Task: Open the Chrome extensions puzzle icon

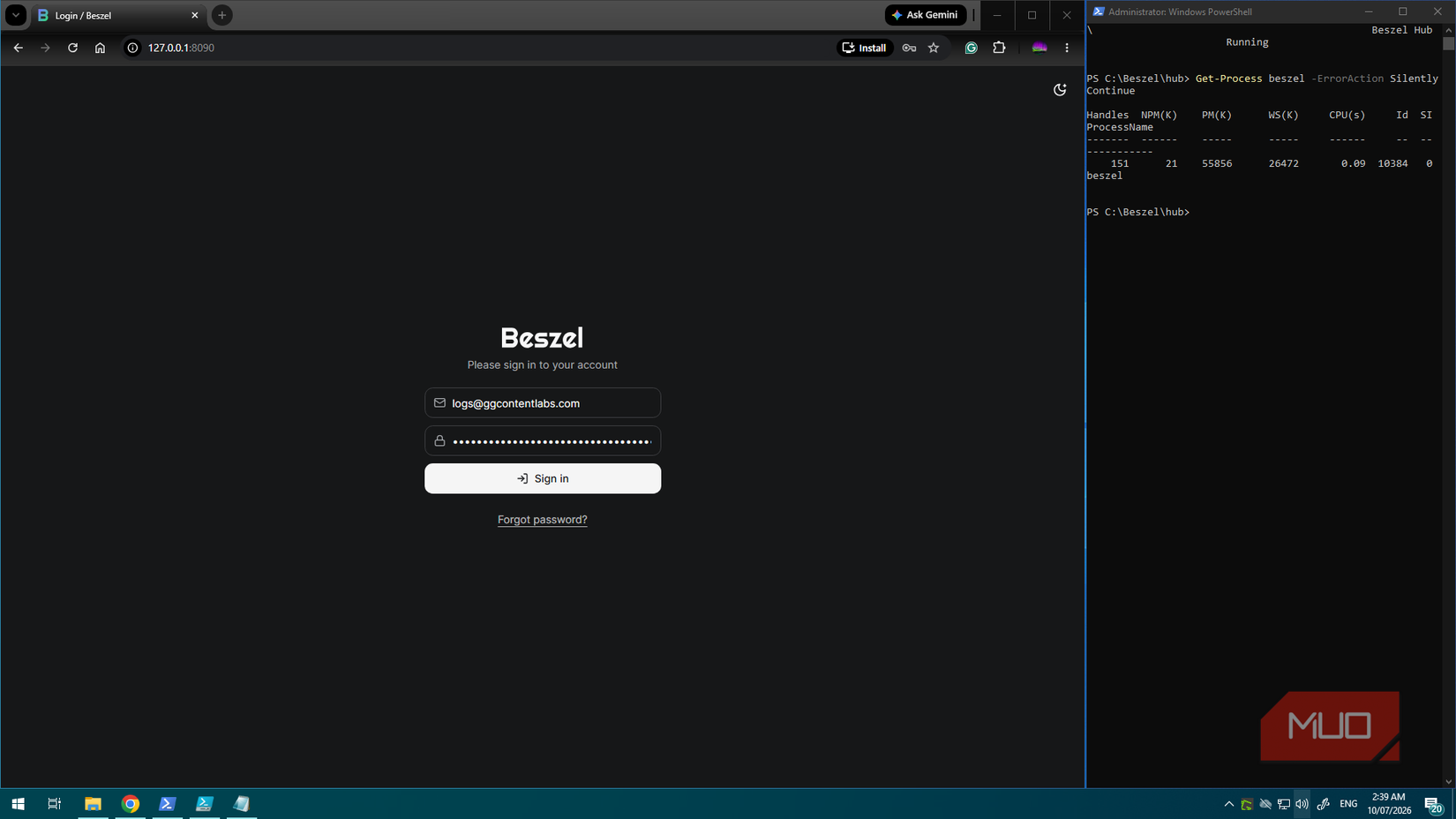Action: tap(999, 48)
